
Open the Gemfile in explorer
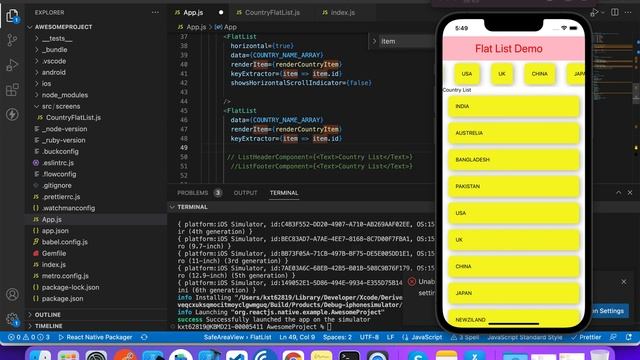point(53,253)
